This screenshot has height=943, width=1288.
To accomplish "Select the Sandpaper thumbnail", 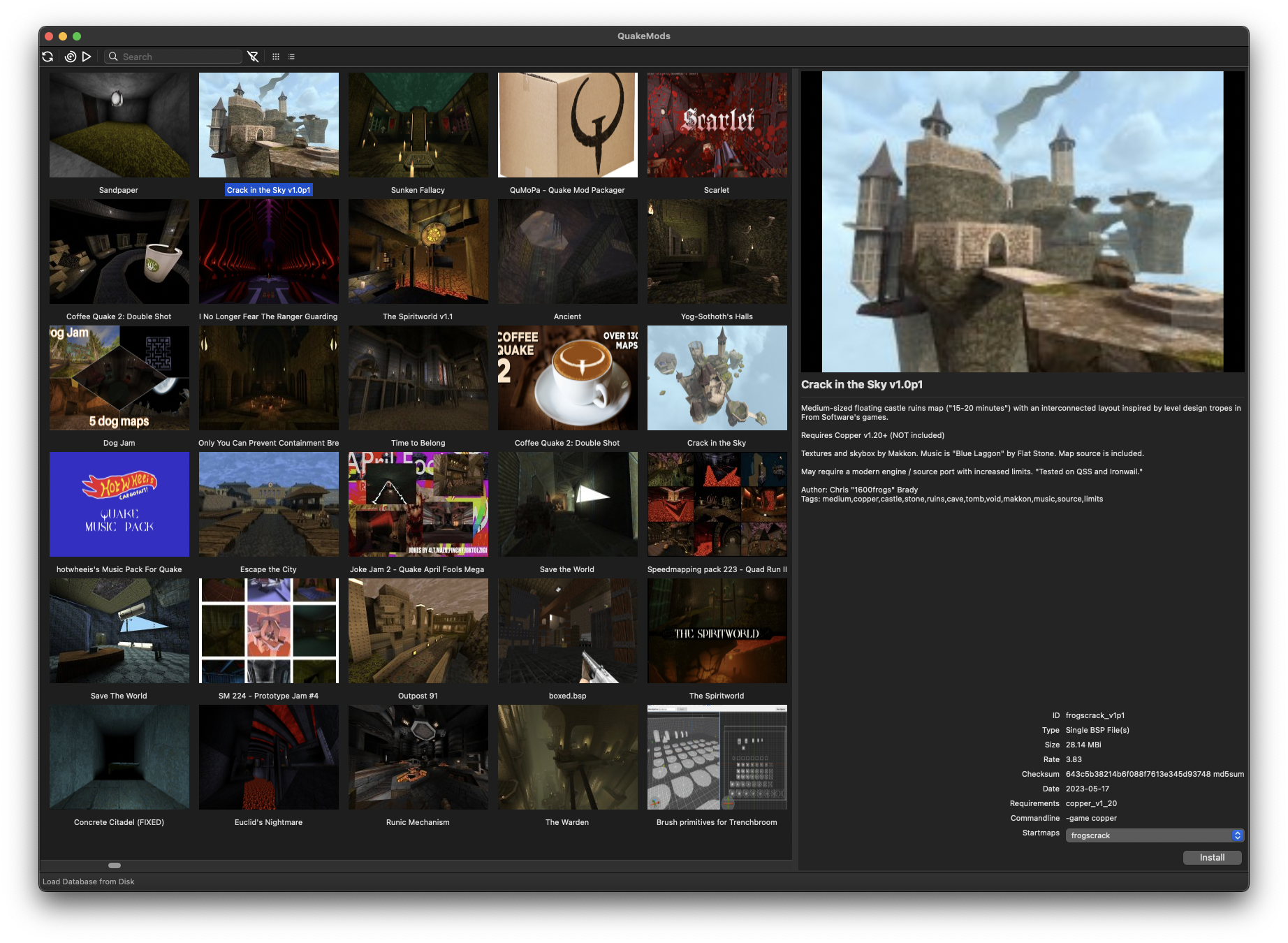I will click(119, 125).
